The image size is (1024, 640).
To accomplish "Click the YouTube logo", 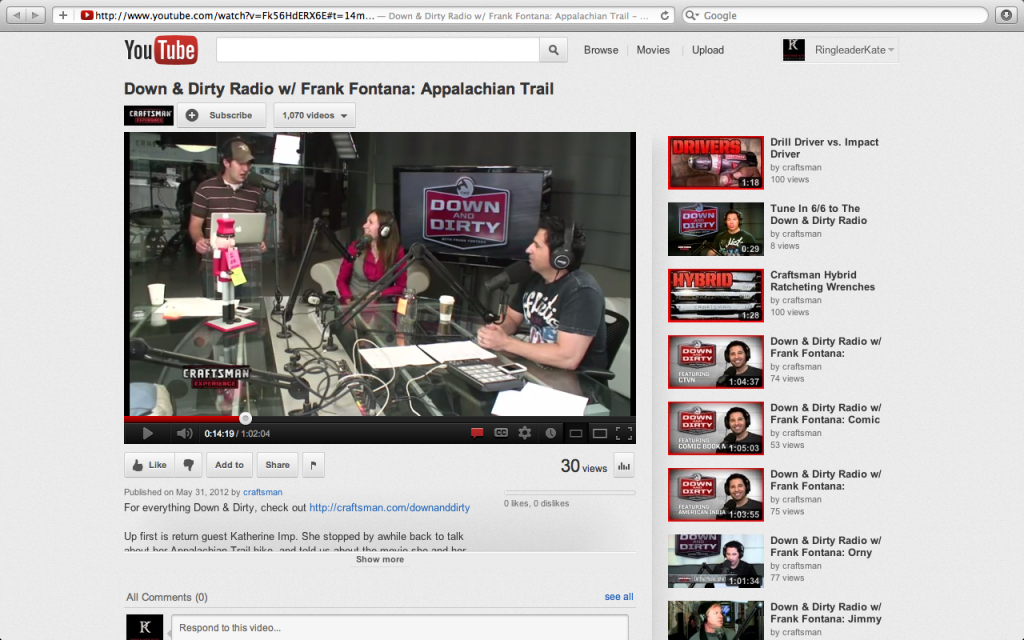I will 161,50.
